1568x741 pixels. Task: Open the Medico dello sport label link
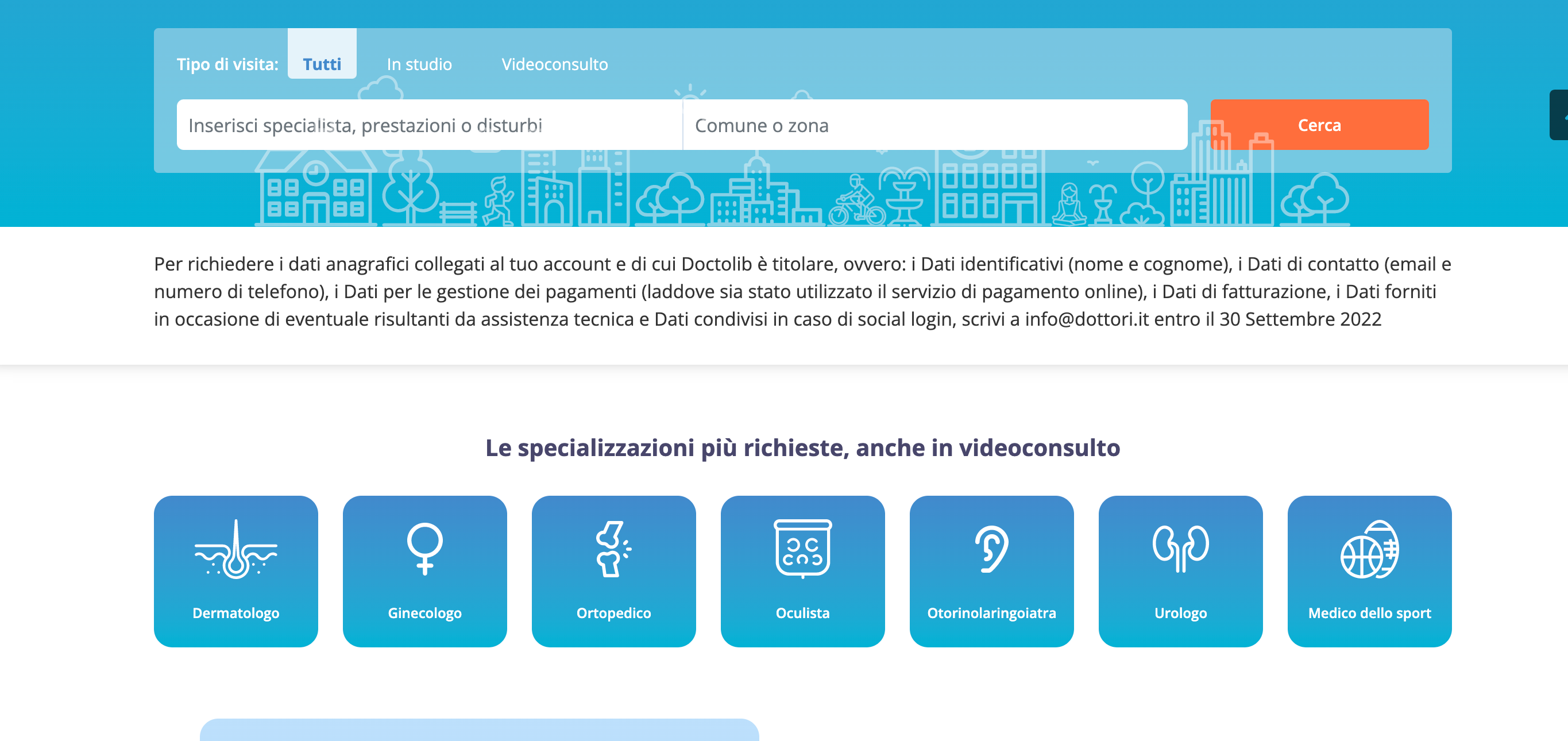click(1370, 613)
